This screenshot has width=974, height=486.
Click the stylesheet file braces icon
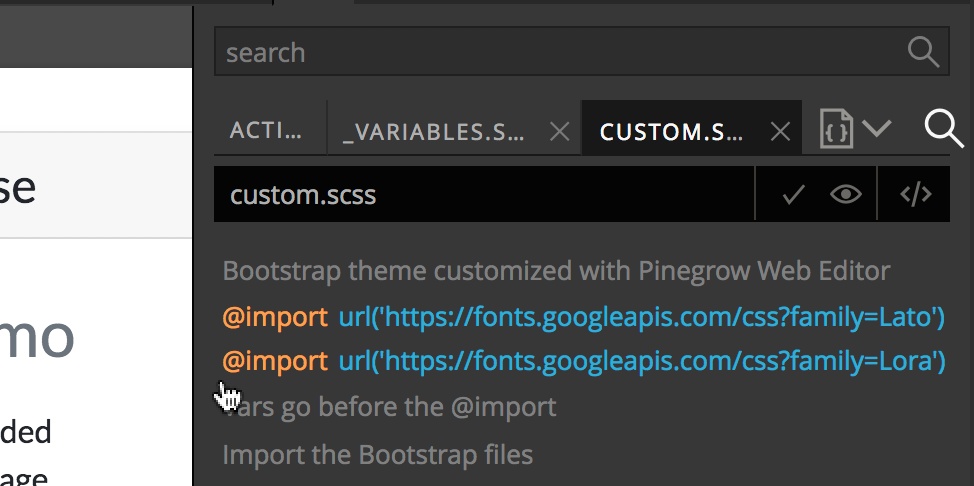tap(835, 129)
